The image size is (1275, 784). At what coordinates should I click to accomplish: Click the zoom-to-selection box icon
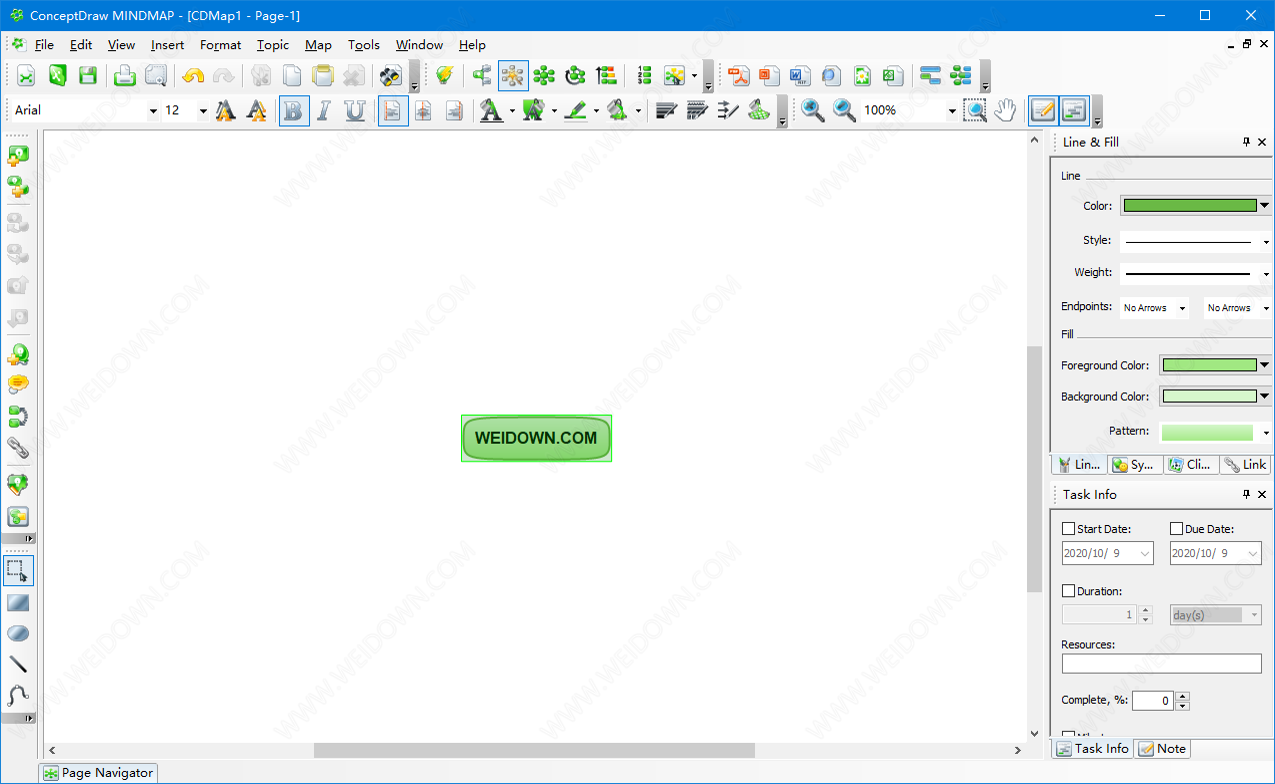pos(975,110)
